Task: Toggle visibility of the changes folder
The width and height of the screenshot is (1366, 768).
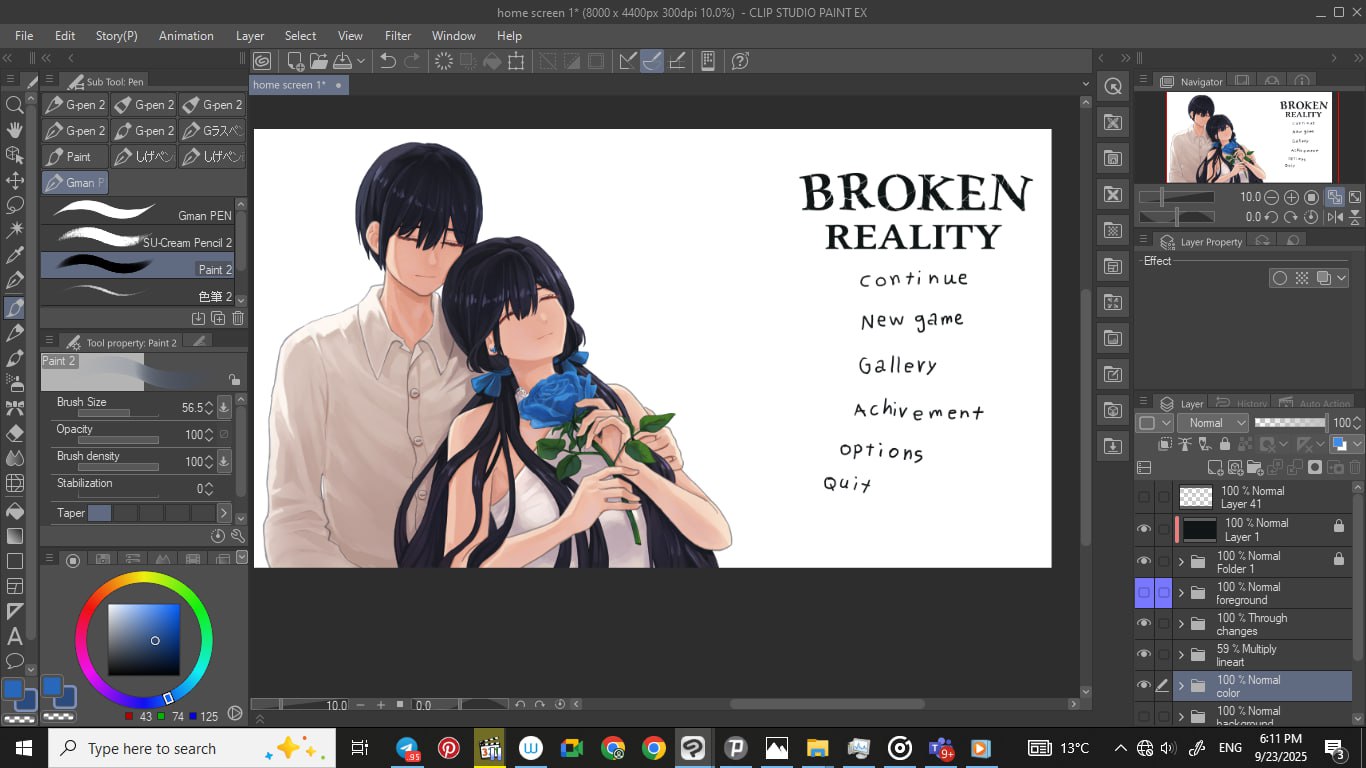Action: (x=1144, y=624)
